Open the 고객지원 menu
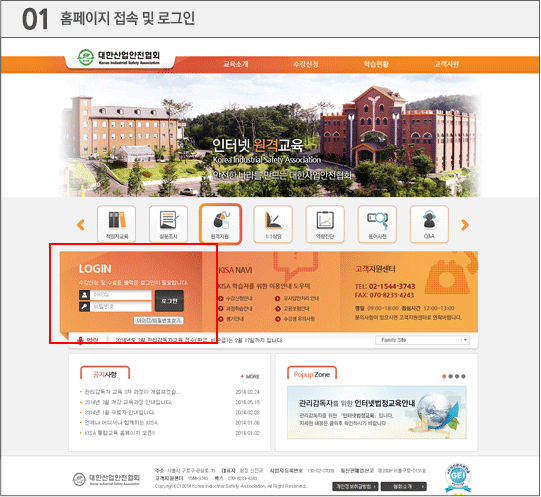Viewport: 541px width, 497px height. [x=446, y=64]
